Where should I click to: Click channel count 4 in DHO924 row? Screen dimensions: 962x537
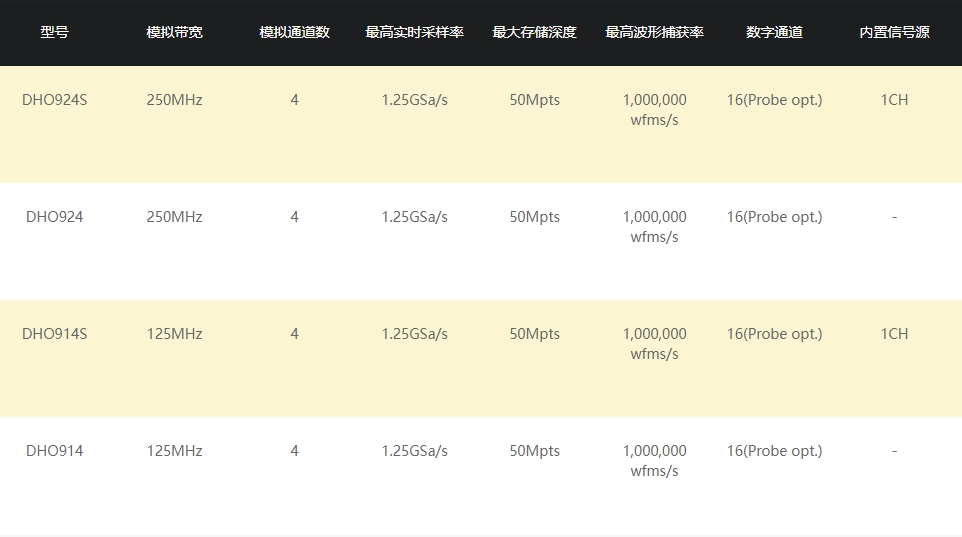[x=294, y=217]
